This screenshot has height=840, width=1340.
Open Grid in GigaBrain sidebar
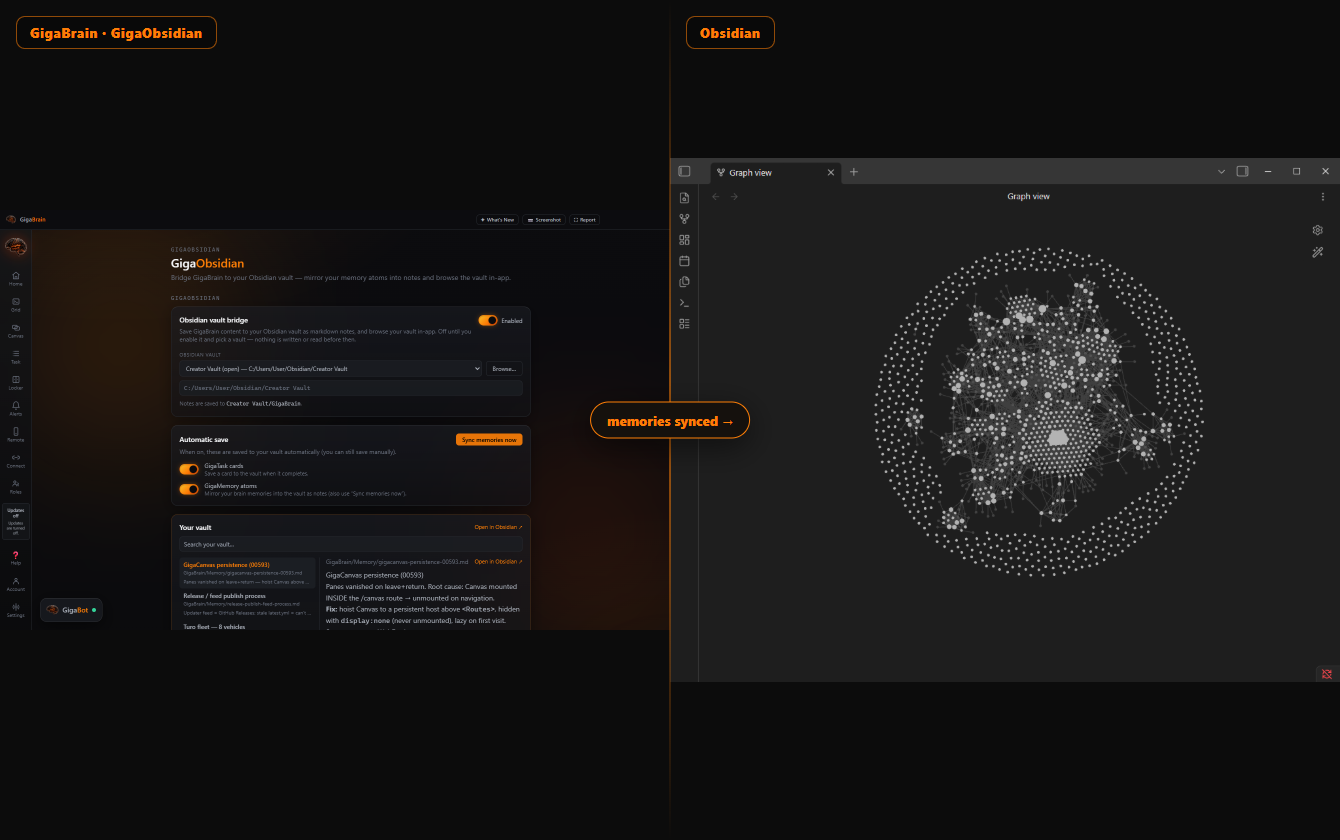tap(15, 304)
